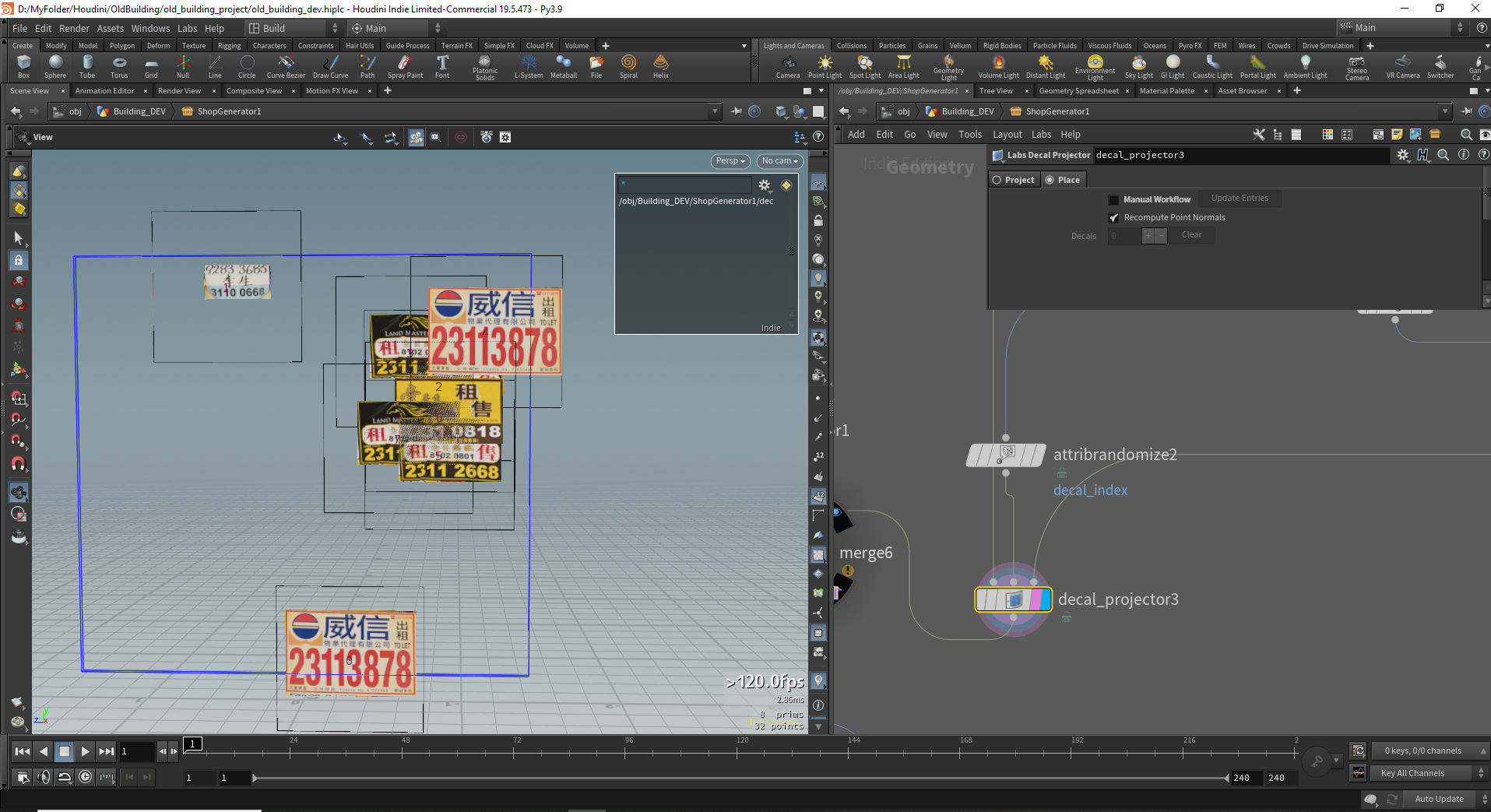Click the Camera shelf tool
This screenshot has width=1491, height=812.
tap(787, 66)
